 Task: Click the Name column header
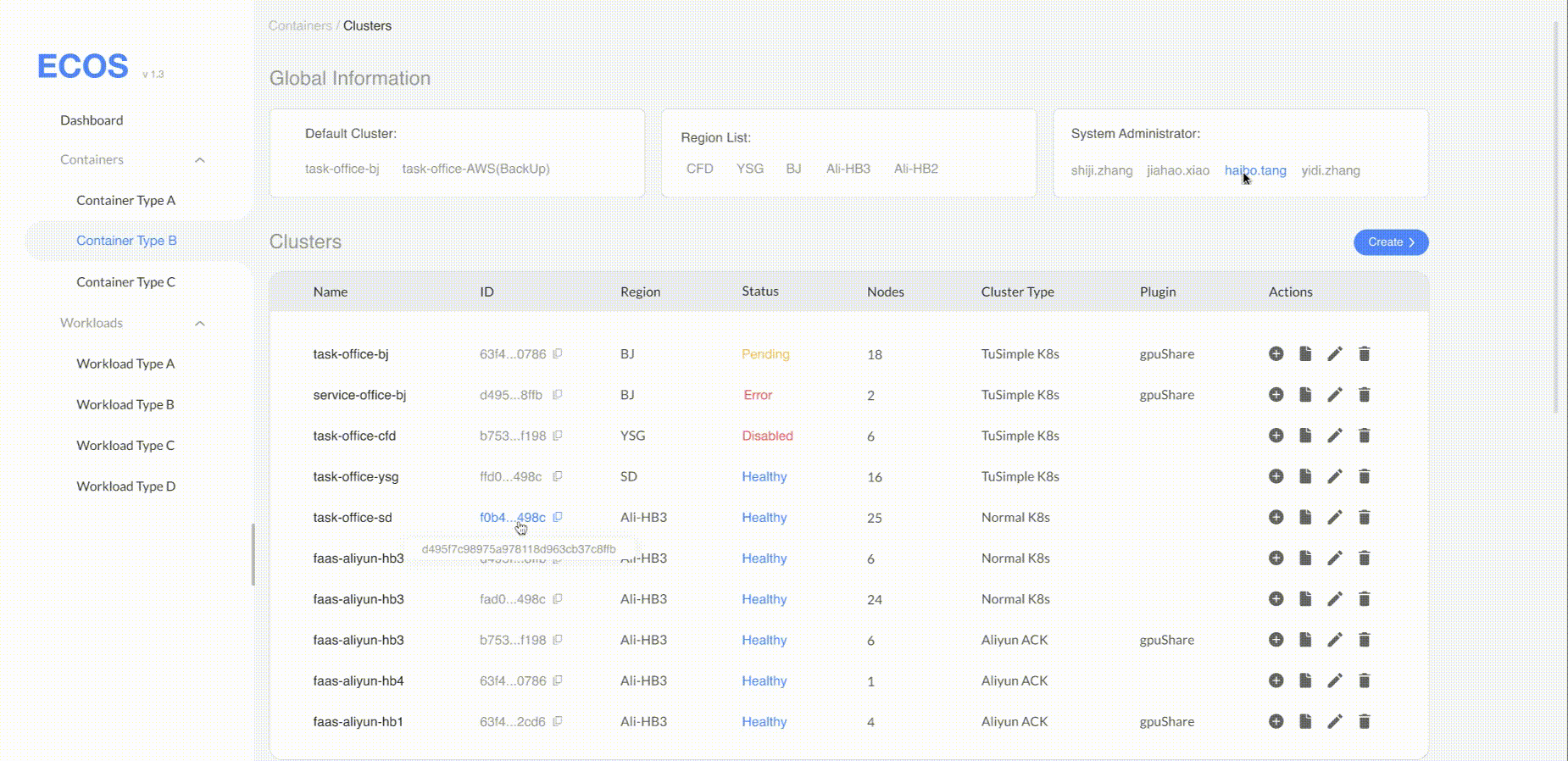pos(331,292)
